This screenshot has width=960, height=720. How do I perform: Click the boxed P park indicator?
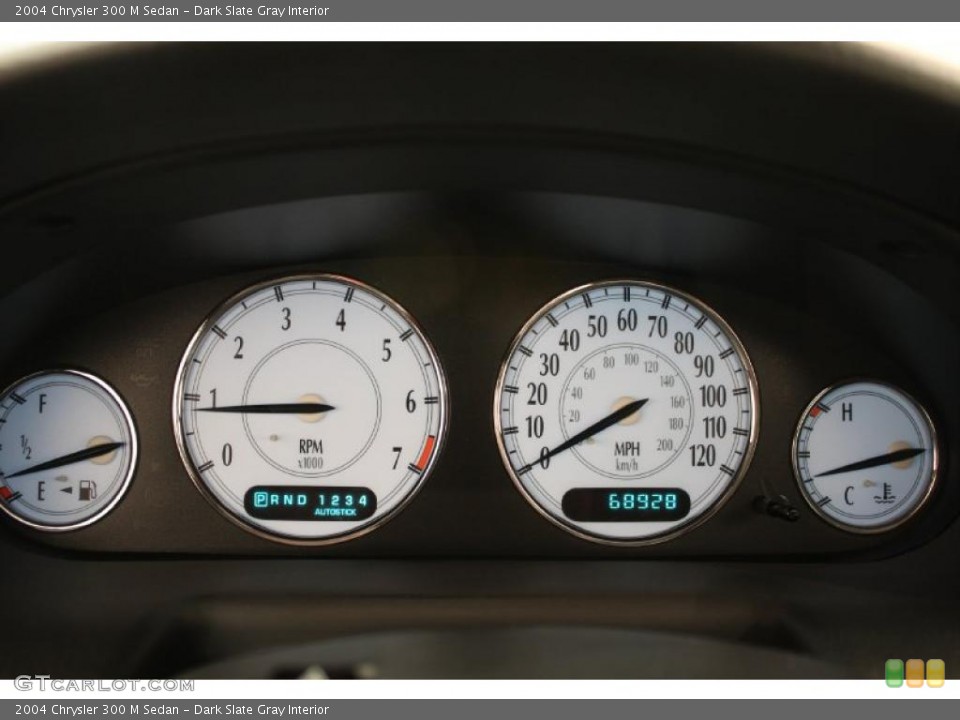(261, 499)
